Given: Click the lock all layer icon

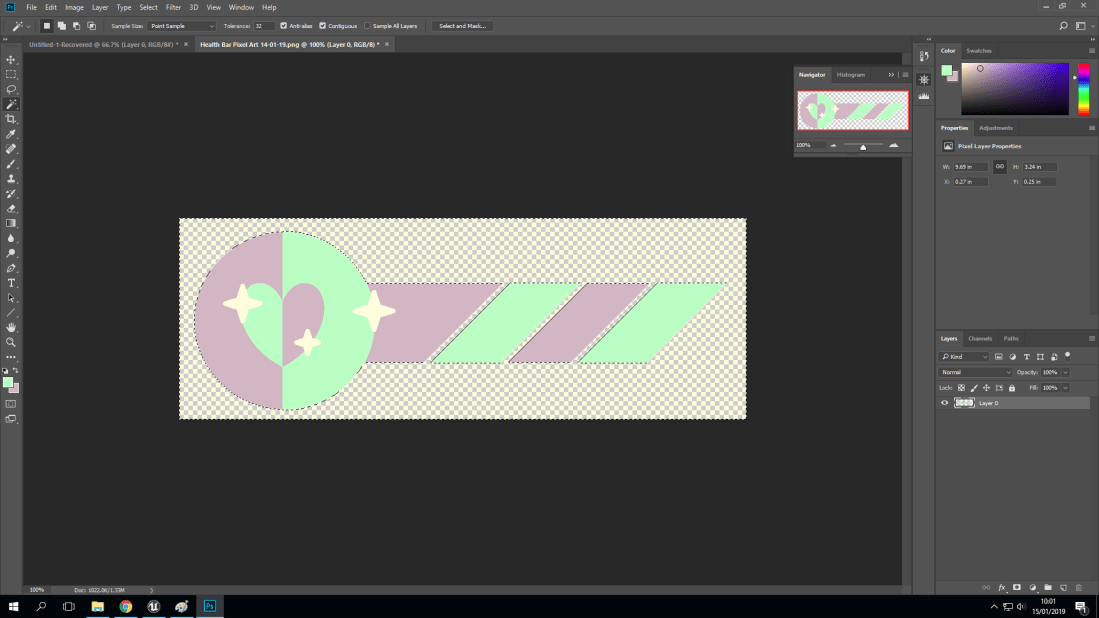Looking at the screenshot, I should click(1011, 387).
